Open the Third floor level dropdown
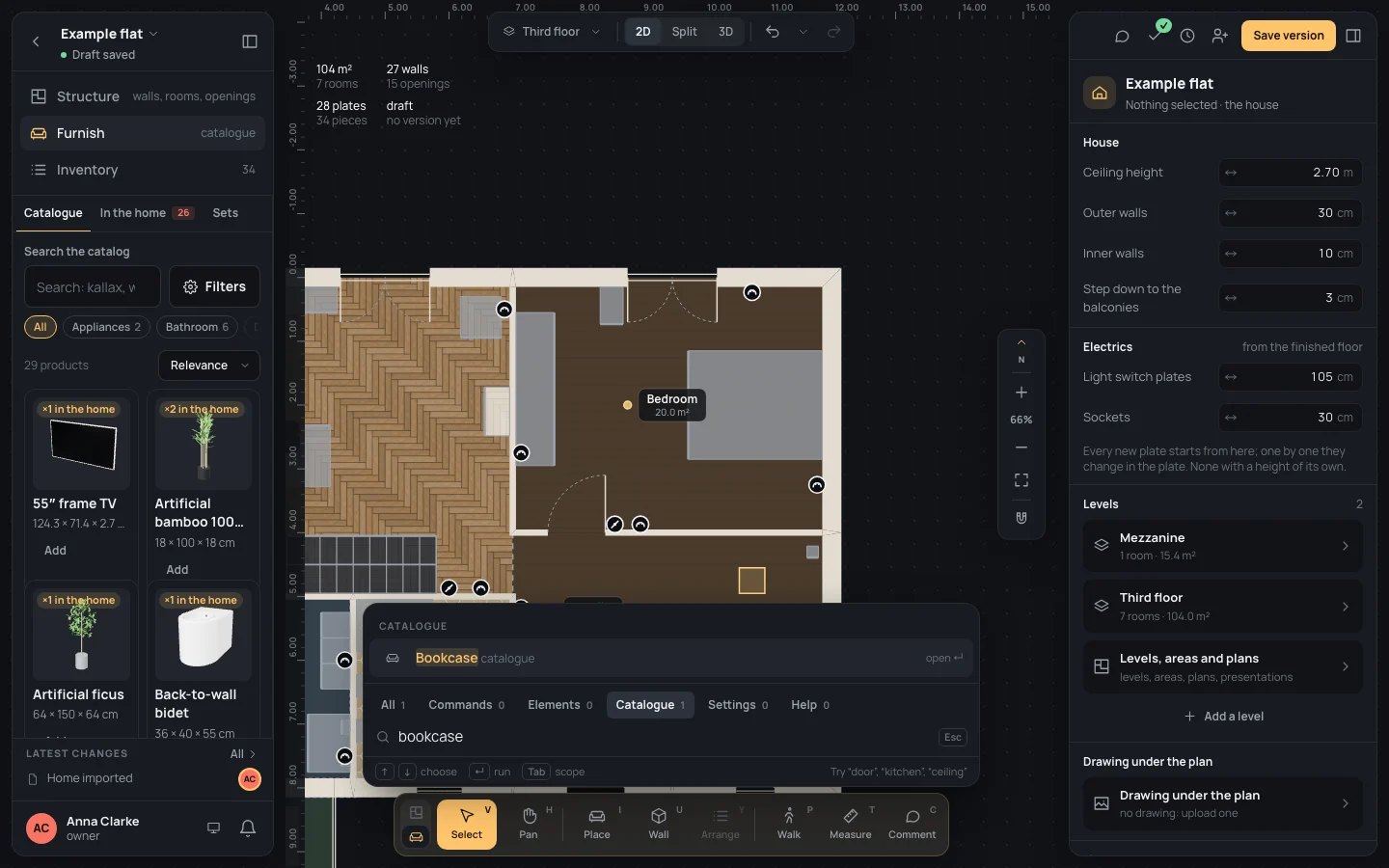Screen dimensions: 1389x868 [x=552, y=32]
